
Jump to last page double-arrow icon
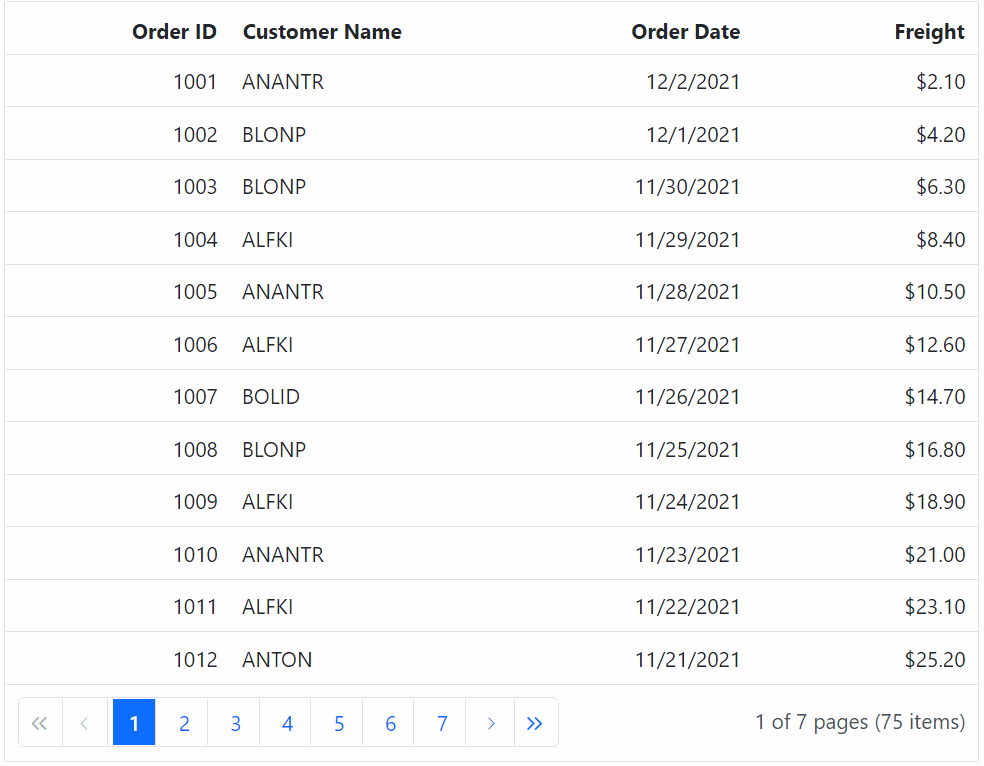pyautogui.click(x=535, y=723)
